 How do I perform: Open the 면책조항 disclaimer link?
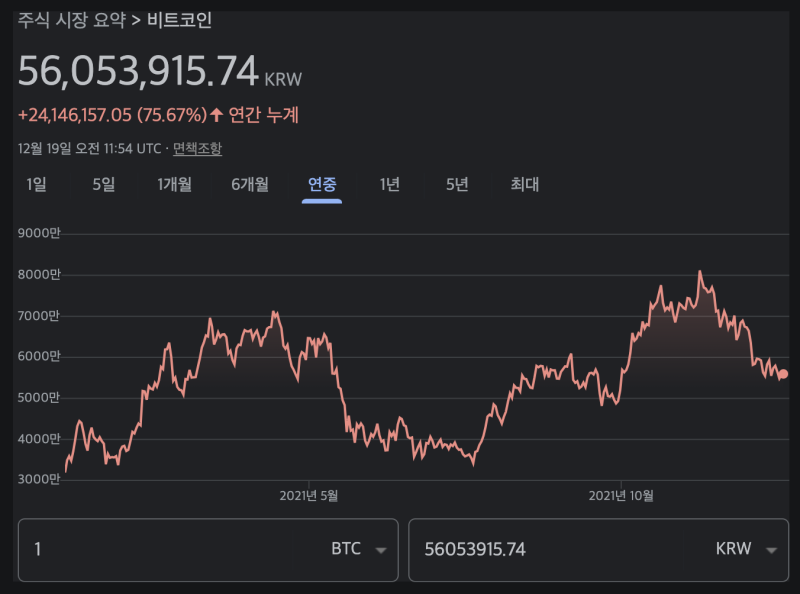pyautogui.click(x=197, y=148)
